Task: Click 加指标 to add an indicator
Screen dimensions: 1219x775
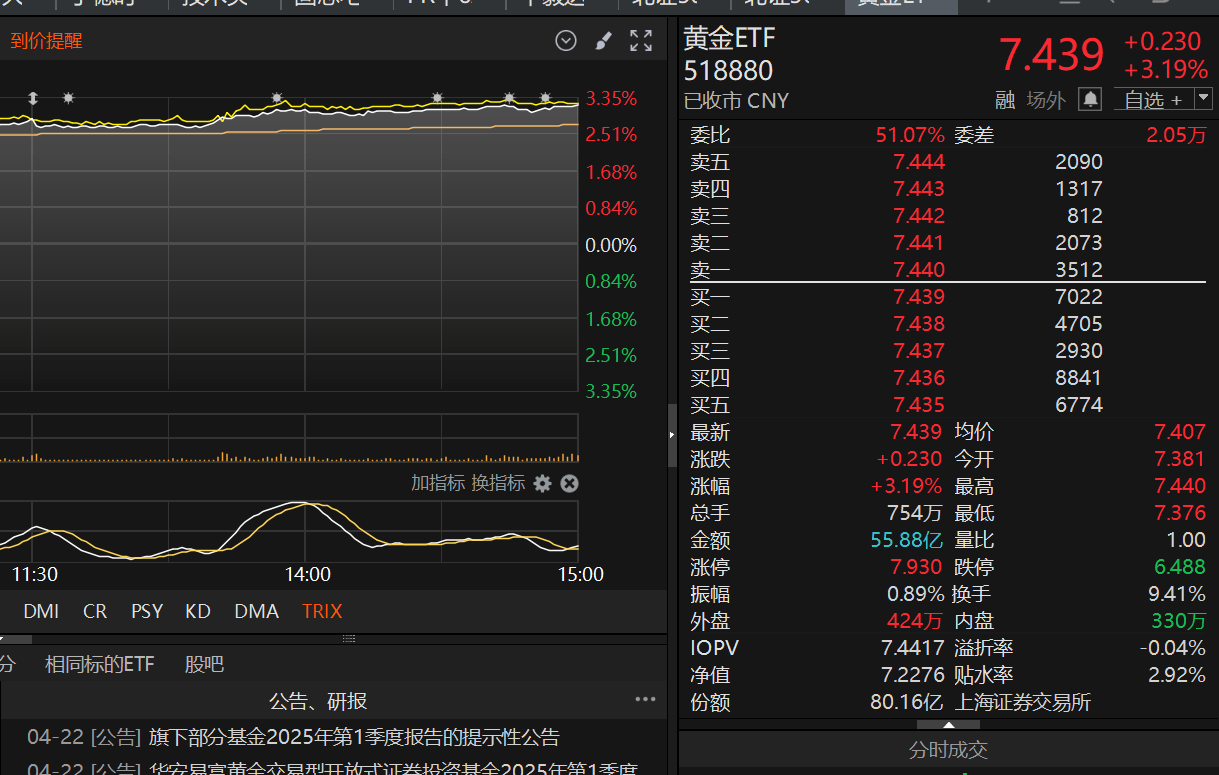Action: tap(437, 482)
